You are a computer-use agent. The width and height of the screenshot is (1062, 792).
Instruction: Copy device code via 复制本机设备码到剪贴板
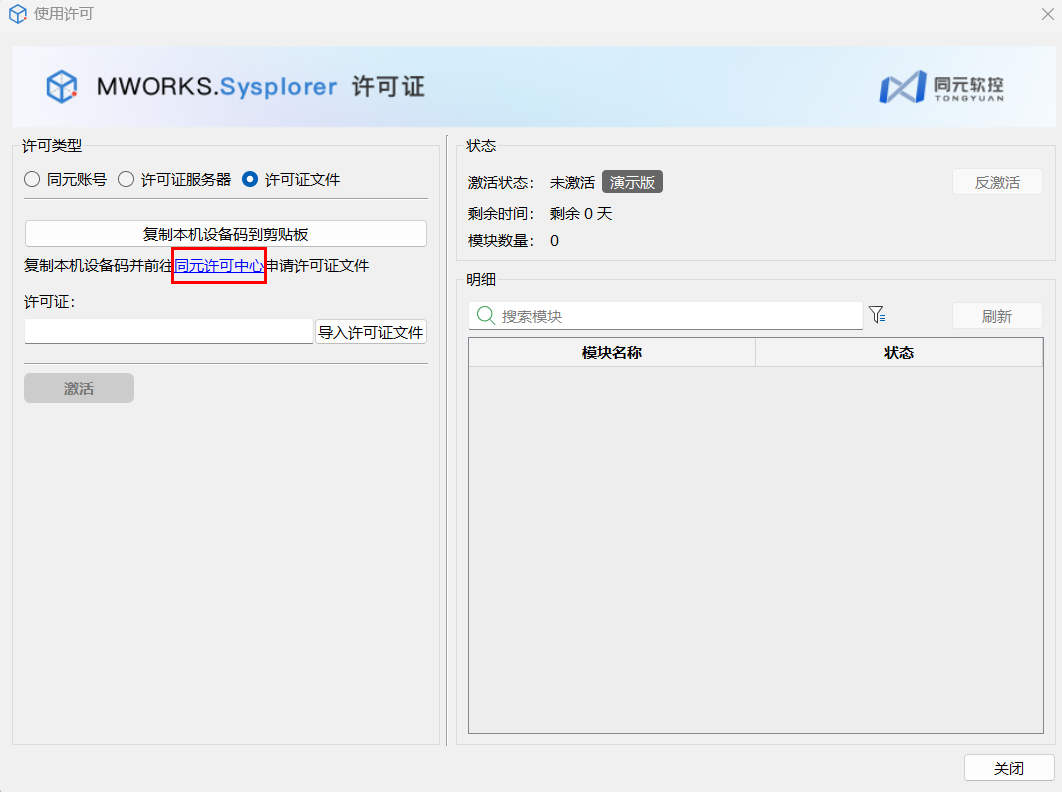tap(225, 234)
